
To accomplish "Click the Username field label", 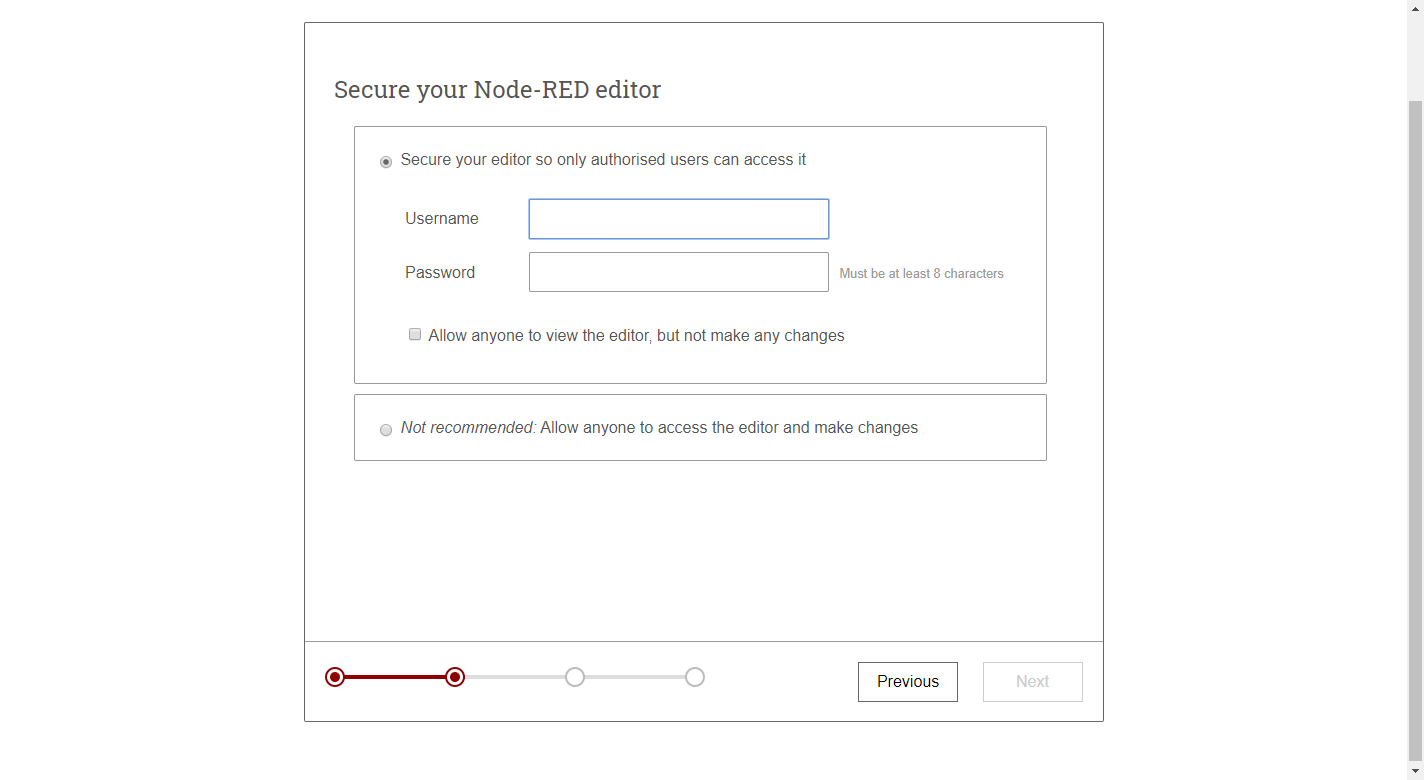I will click(x=442, y=218).
